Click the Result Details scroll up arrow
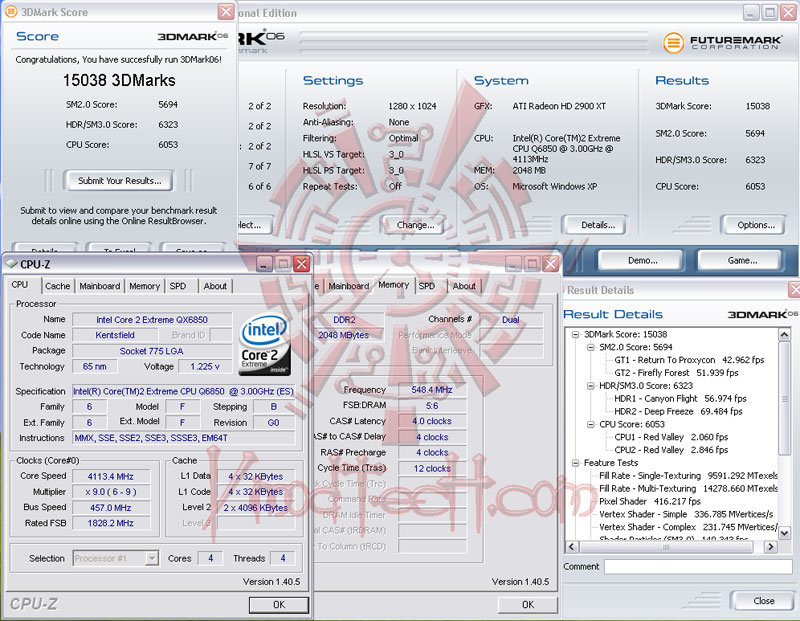Screen dimensions: 800x621 point(784,335)
